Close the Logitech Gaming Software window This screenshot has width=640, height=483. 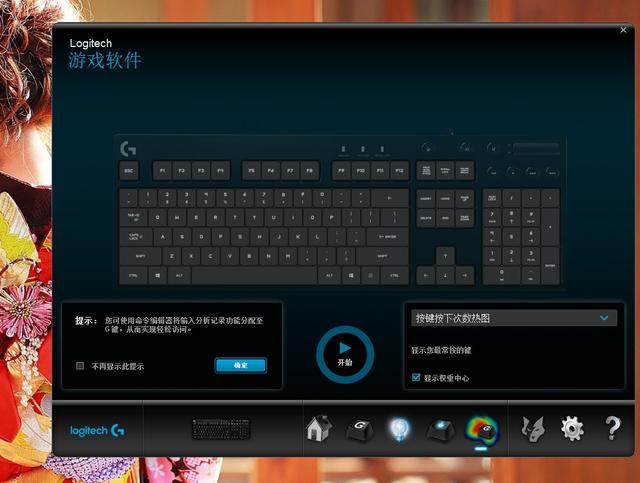pyautogui.click(x=623, y=30)
